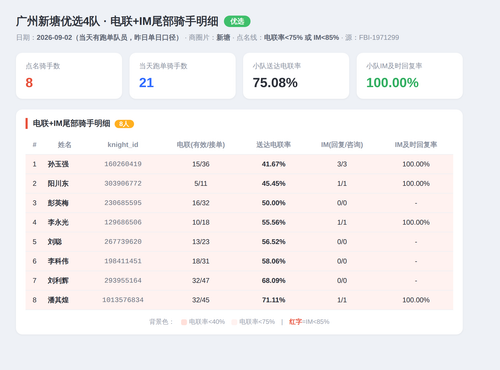This screenshot has height=370, width=500.
Task: Click 李永光's 1/1 IM reply cell
Action: [x=342, y=222]
